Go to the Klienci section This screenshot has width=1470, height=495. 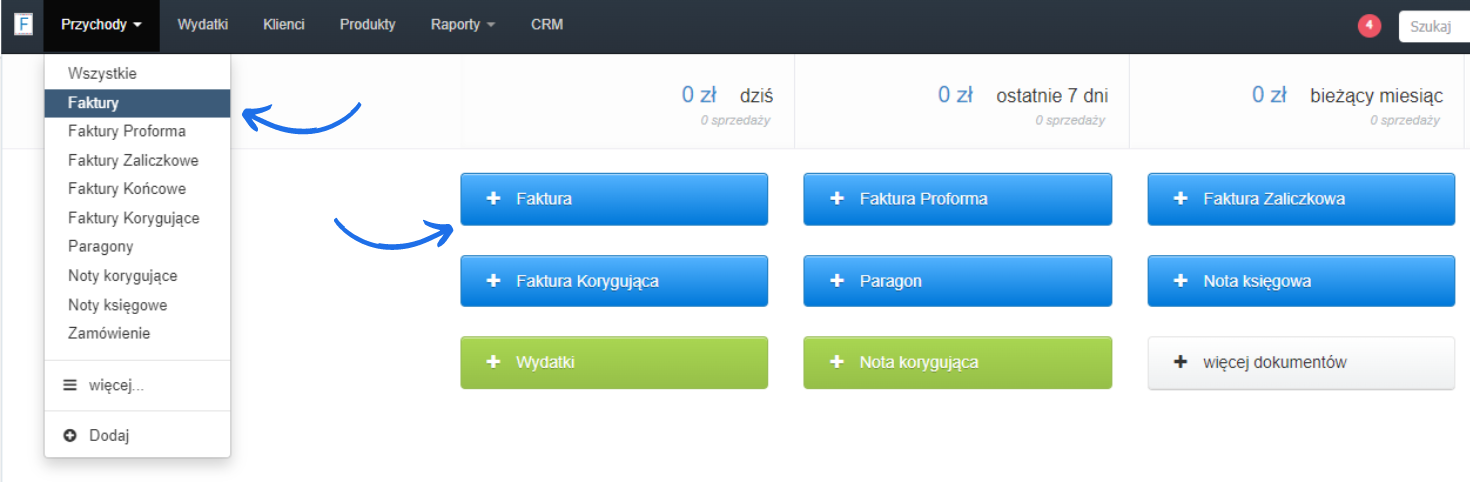point(284,25)
